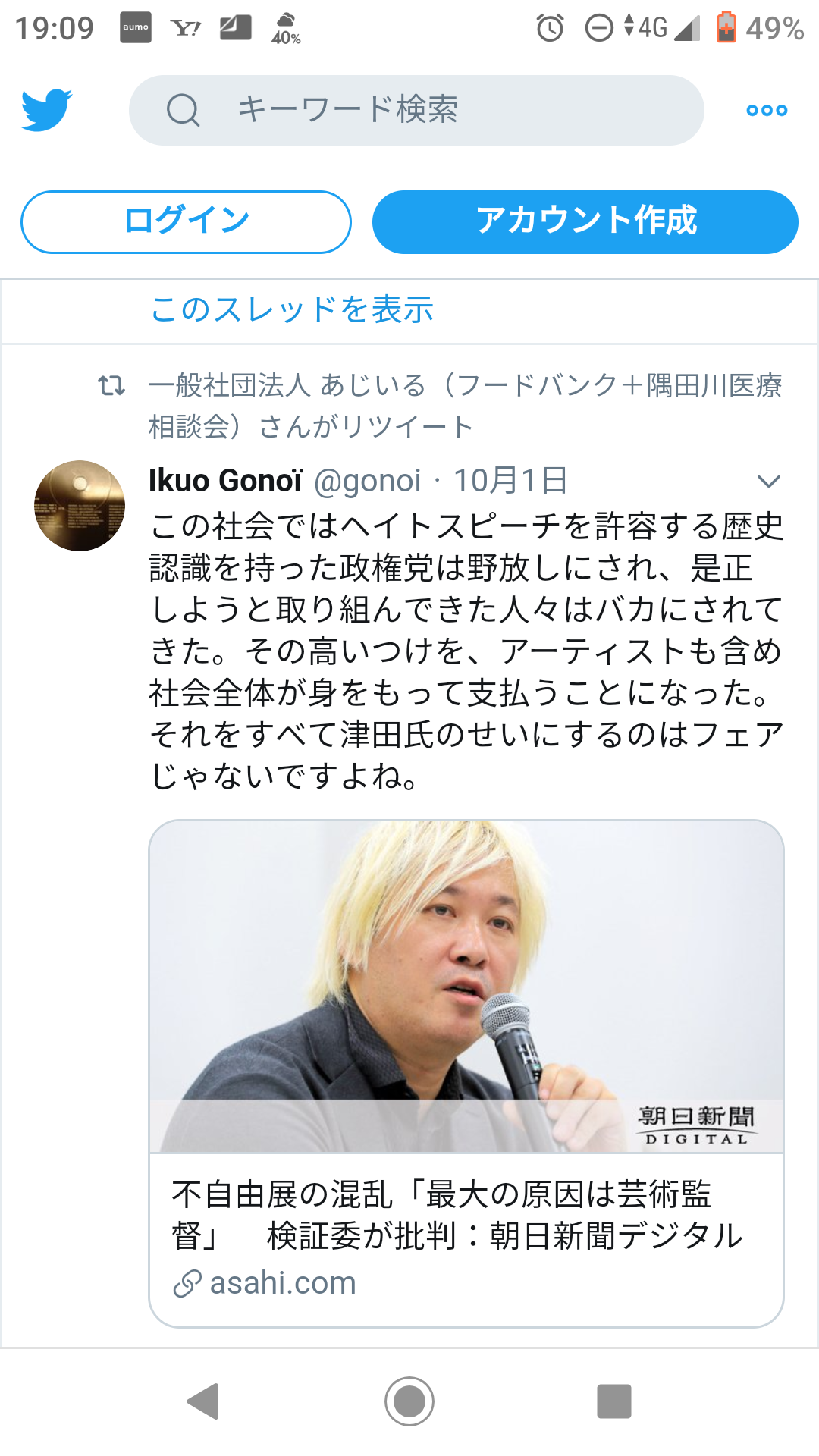819x1456 pixels.
Task: Tap the search magnifier icon
Action: point(183,110)
